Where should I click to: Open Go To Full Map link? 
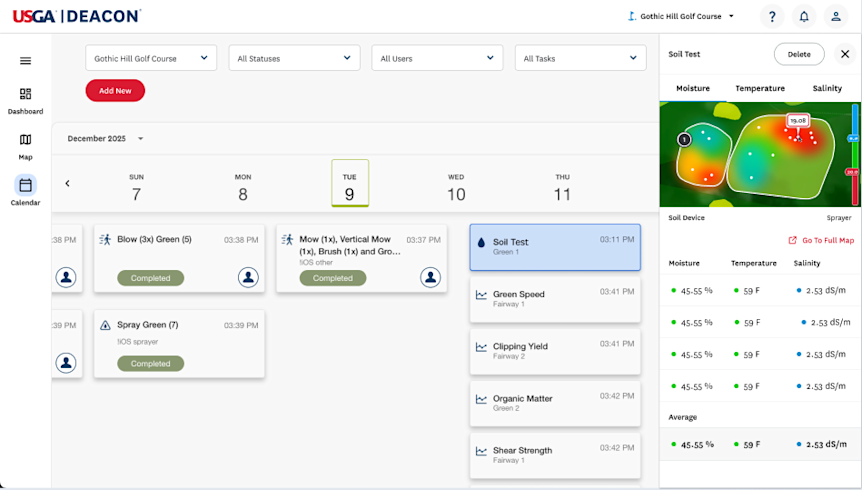point(827,240)
